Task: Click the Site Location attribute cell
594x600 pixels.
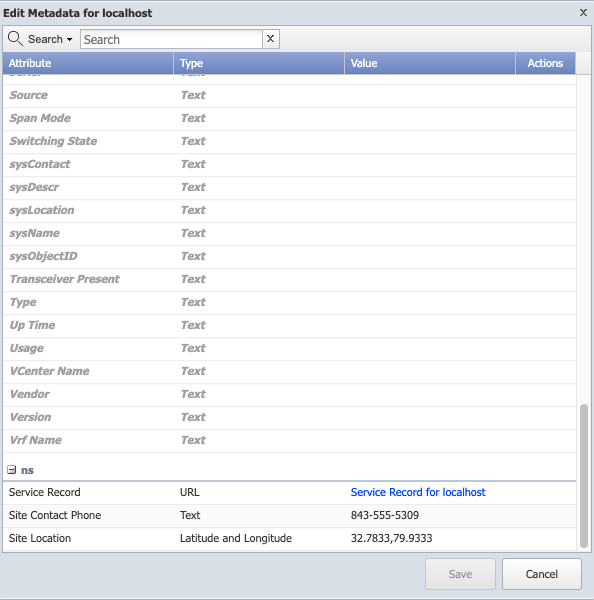Action: point(88,538)
